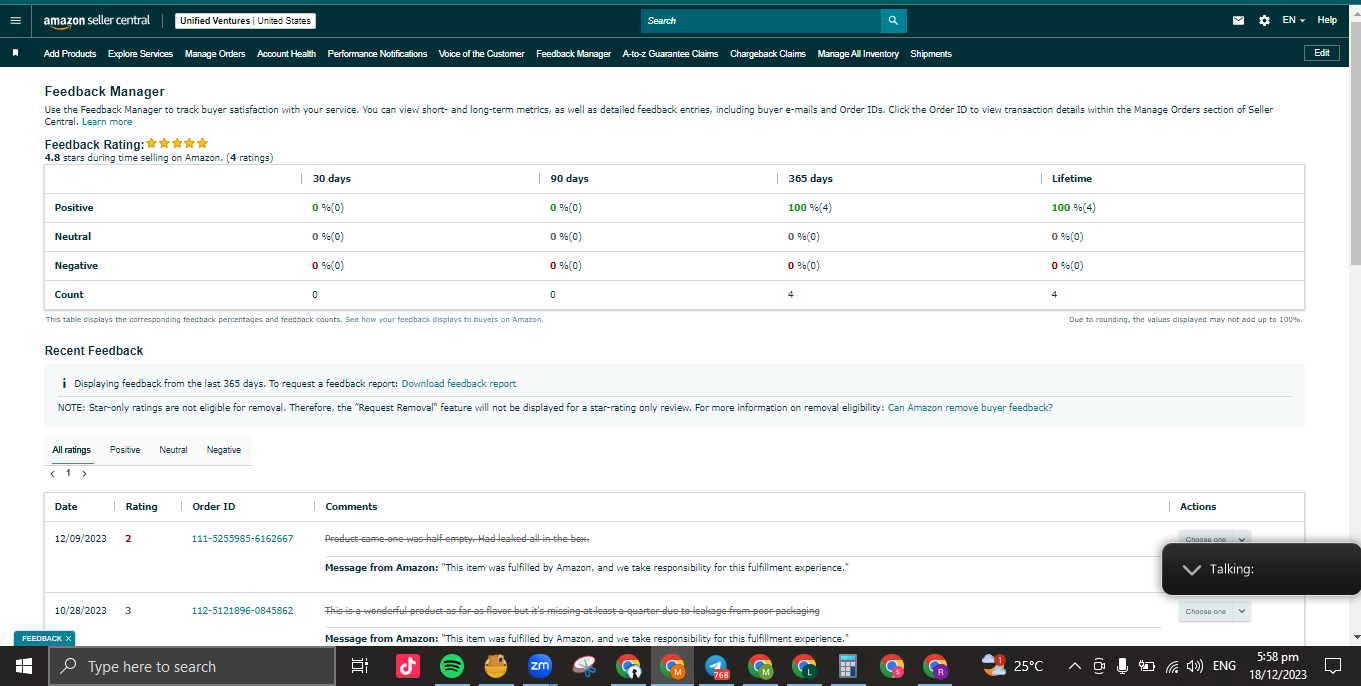Click the microphone tray icon
Viewport: 1361px width, 686px height.
click(x=1123, y=666)
